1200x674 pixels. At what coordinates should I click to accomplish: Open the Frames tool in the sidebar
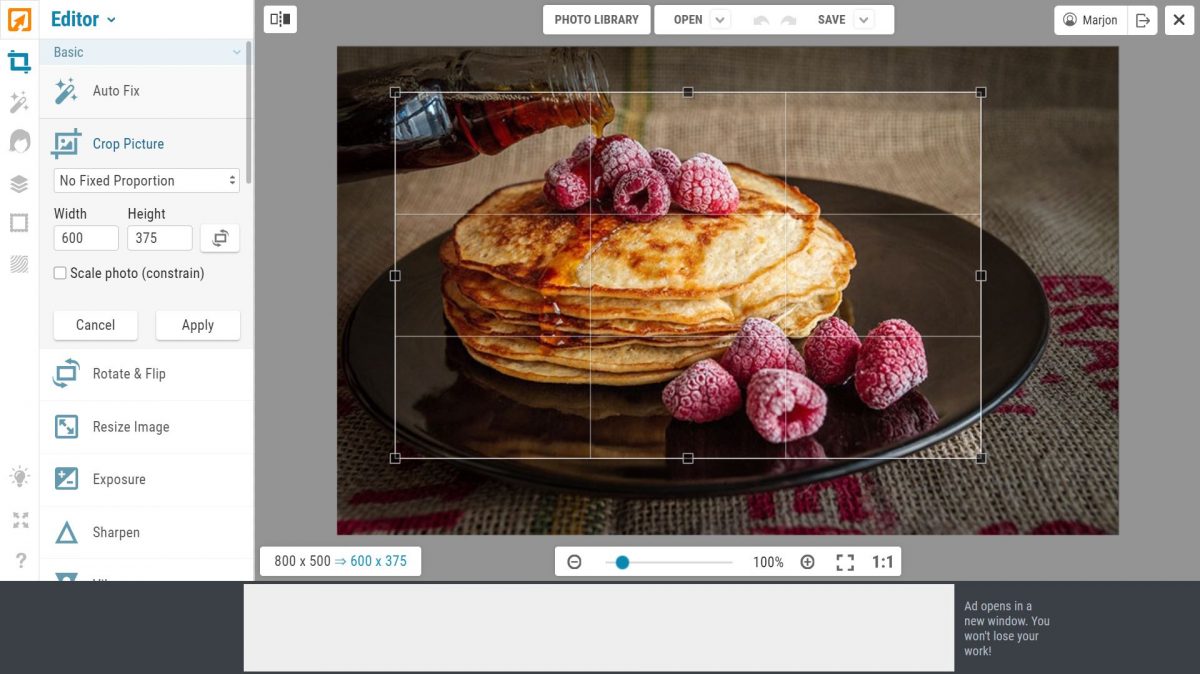(x=19, y=222)
